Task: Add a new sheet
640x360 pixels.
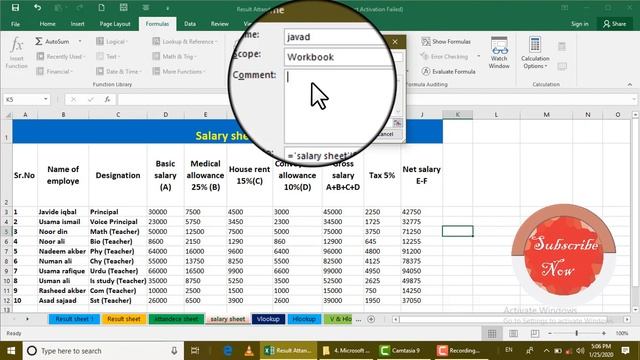Action: 371,319
